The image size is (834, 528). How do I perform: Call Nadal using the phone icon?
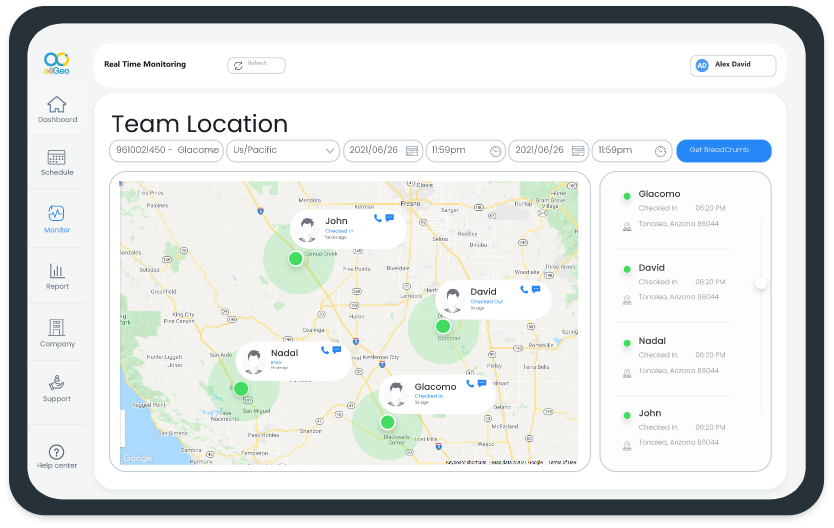coord(325,350)
